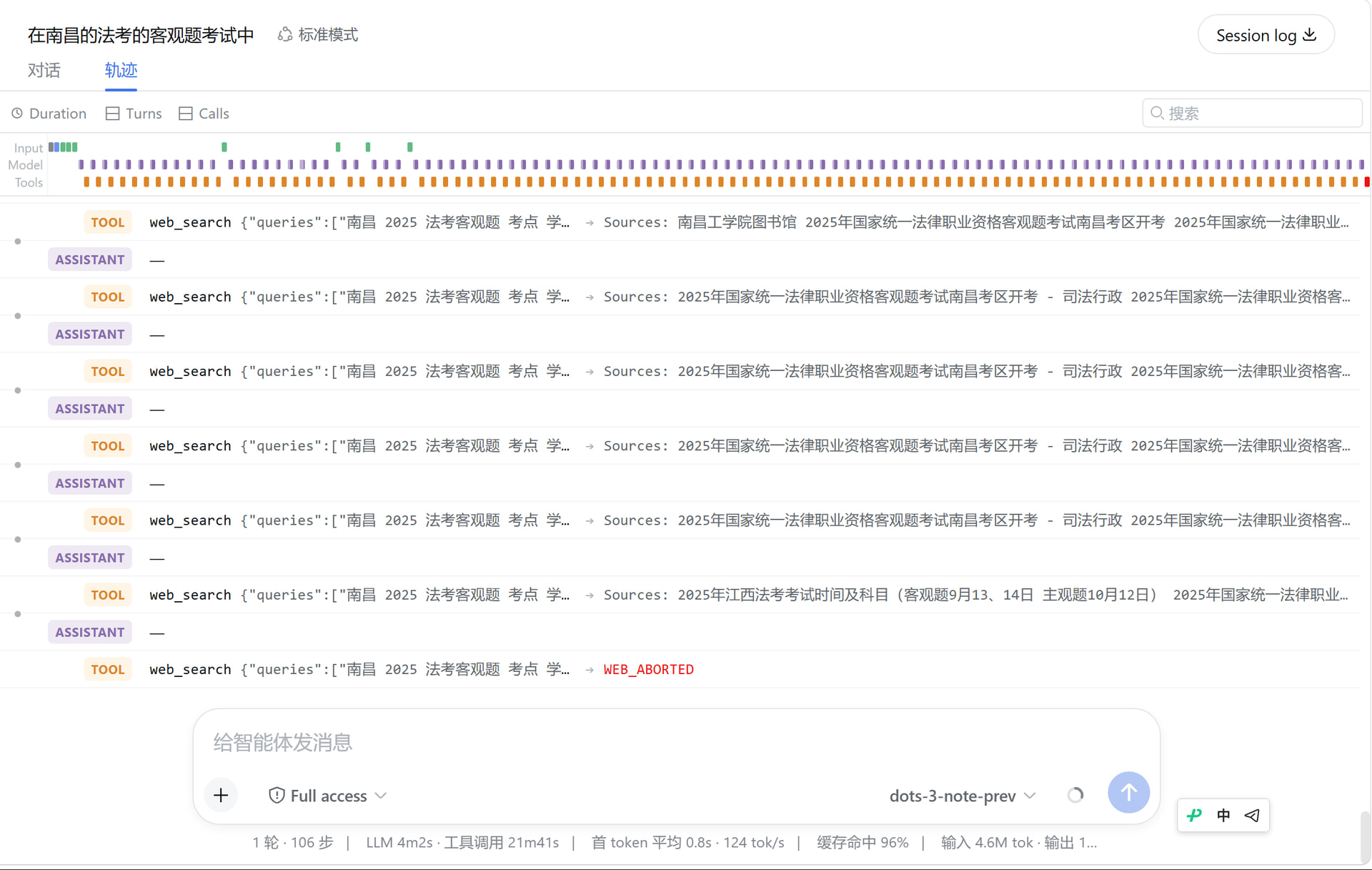
Task: Click the vertical scrollbar thumb at bottom right
Action: [x=1365, y=838]
